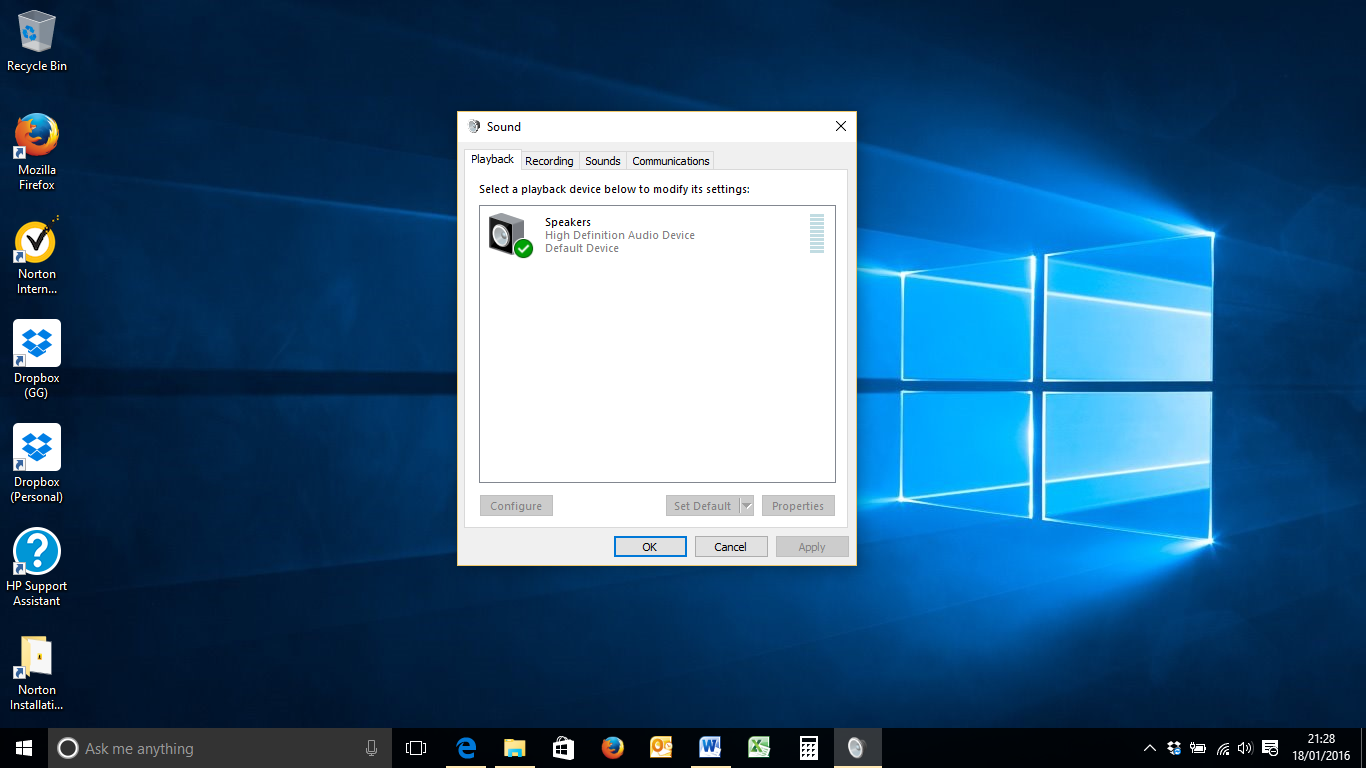Click Cancel in the Sound dialog
Image resolution: width=1366 pixels, height=768 pixels.
click(x=730, y=547)
